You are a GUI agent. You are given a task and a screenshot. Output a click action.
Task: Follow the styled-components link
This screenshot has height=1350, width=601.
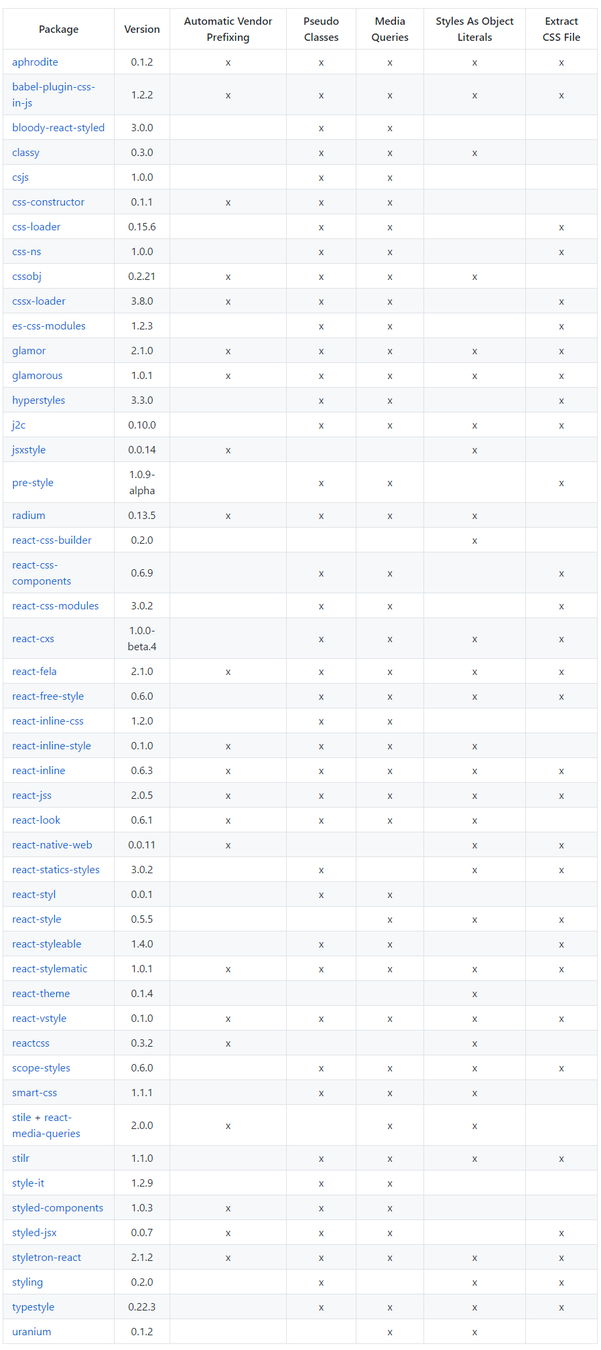(58, 1208)
